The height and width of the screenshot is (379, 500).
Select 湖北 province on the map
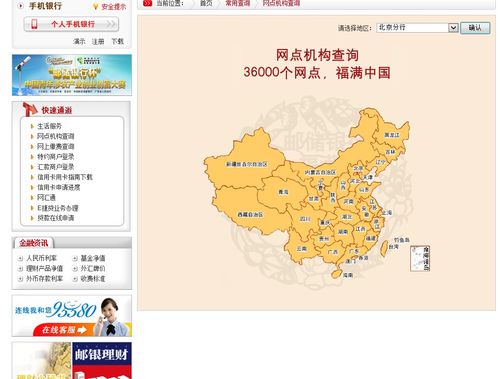[347, 217]
